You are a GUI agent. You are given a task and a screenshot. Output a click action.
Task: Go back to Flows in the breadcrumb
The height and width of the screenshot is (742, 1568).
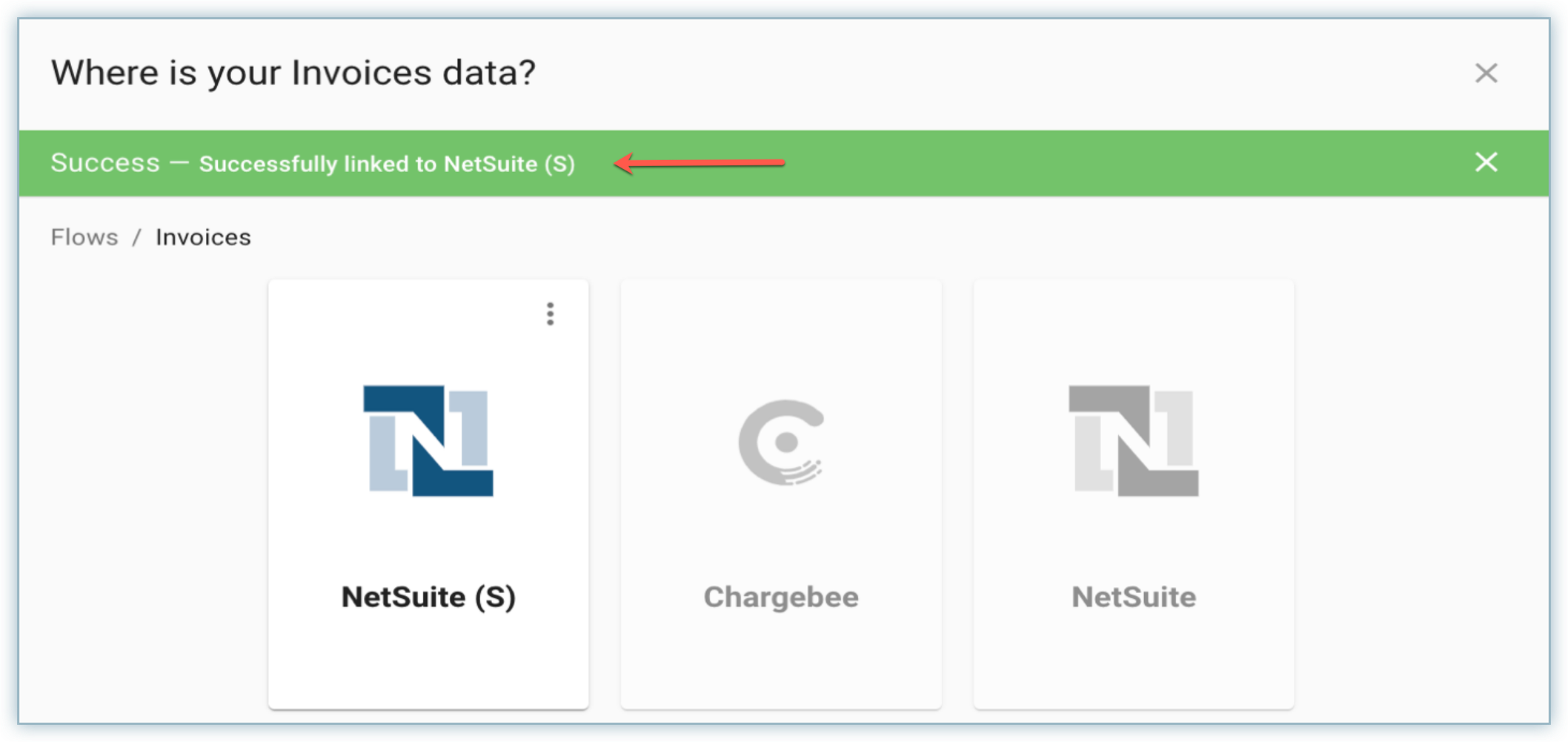(84, 237)
